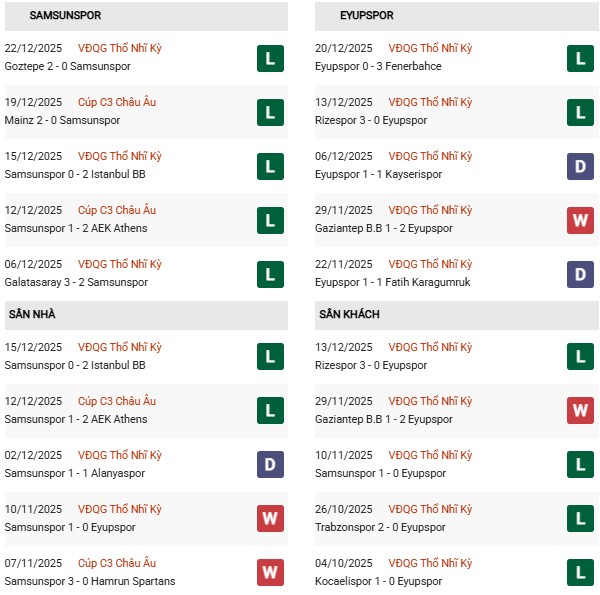Image resolution: width=600 pixels, height=595 pixels.
Task: Select the SAMSUNSPOR section header
Action: click(65, 16)
